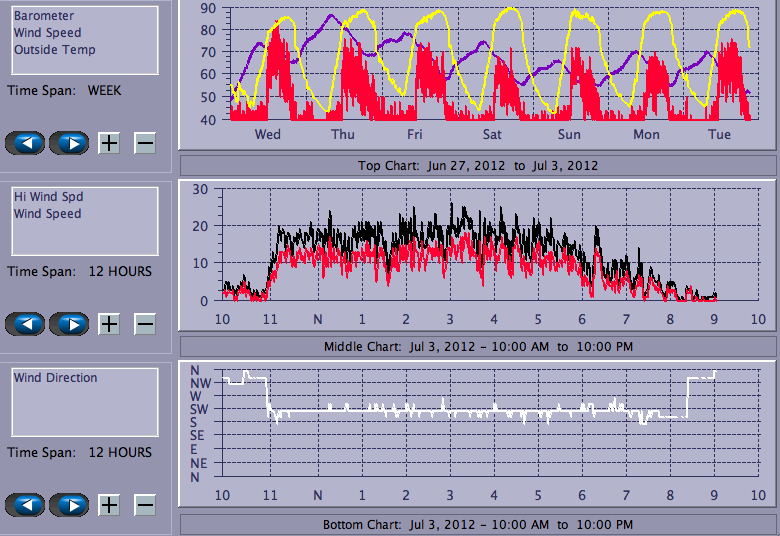The image size is (780, 536).
Task: Click the Top Chart date range bar
Action: tap(478, 165)
